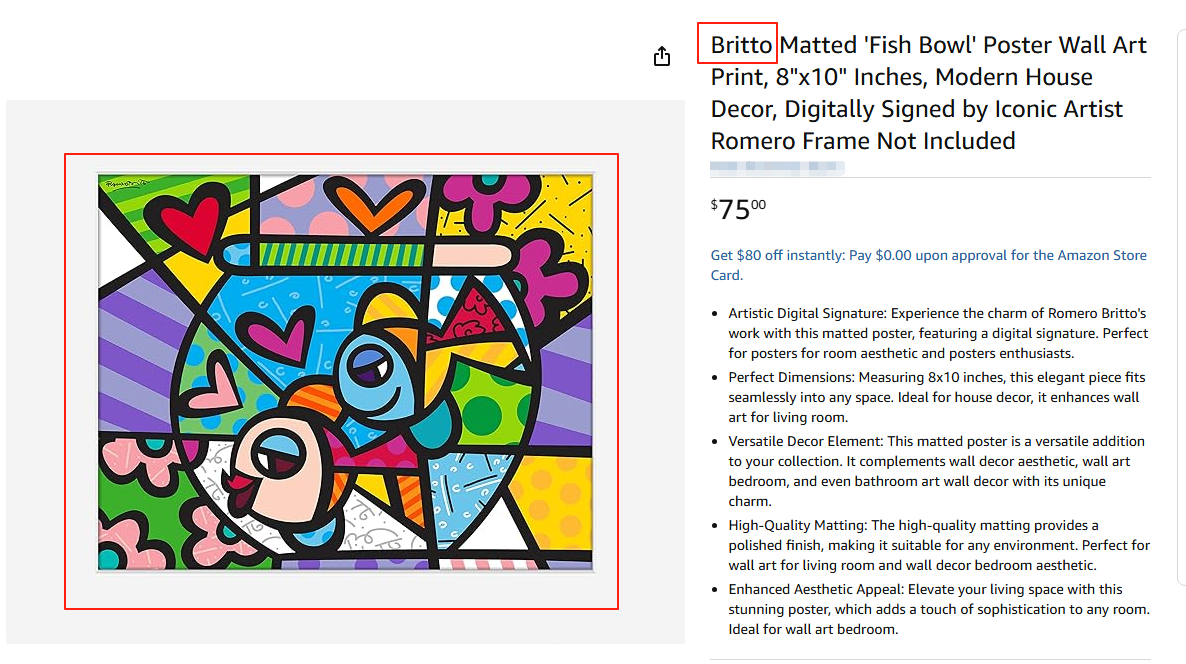The image size is (1186, 664).
Task: Click the share icon beside the title
Action: pyautogui.click(x=661, y=57)
